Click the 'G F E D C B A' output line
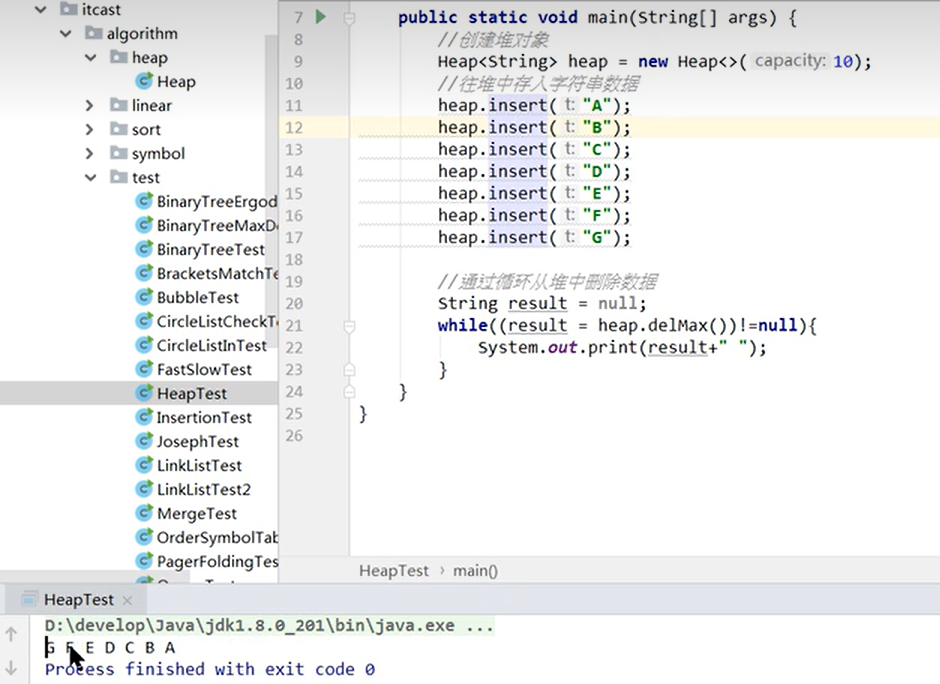This screenshot has width=940, height=684. tap(110, 647)
